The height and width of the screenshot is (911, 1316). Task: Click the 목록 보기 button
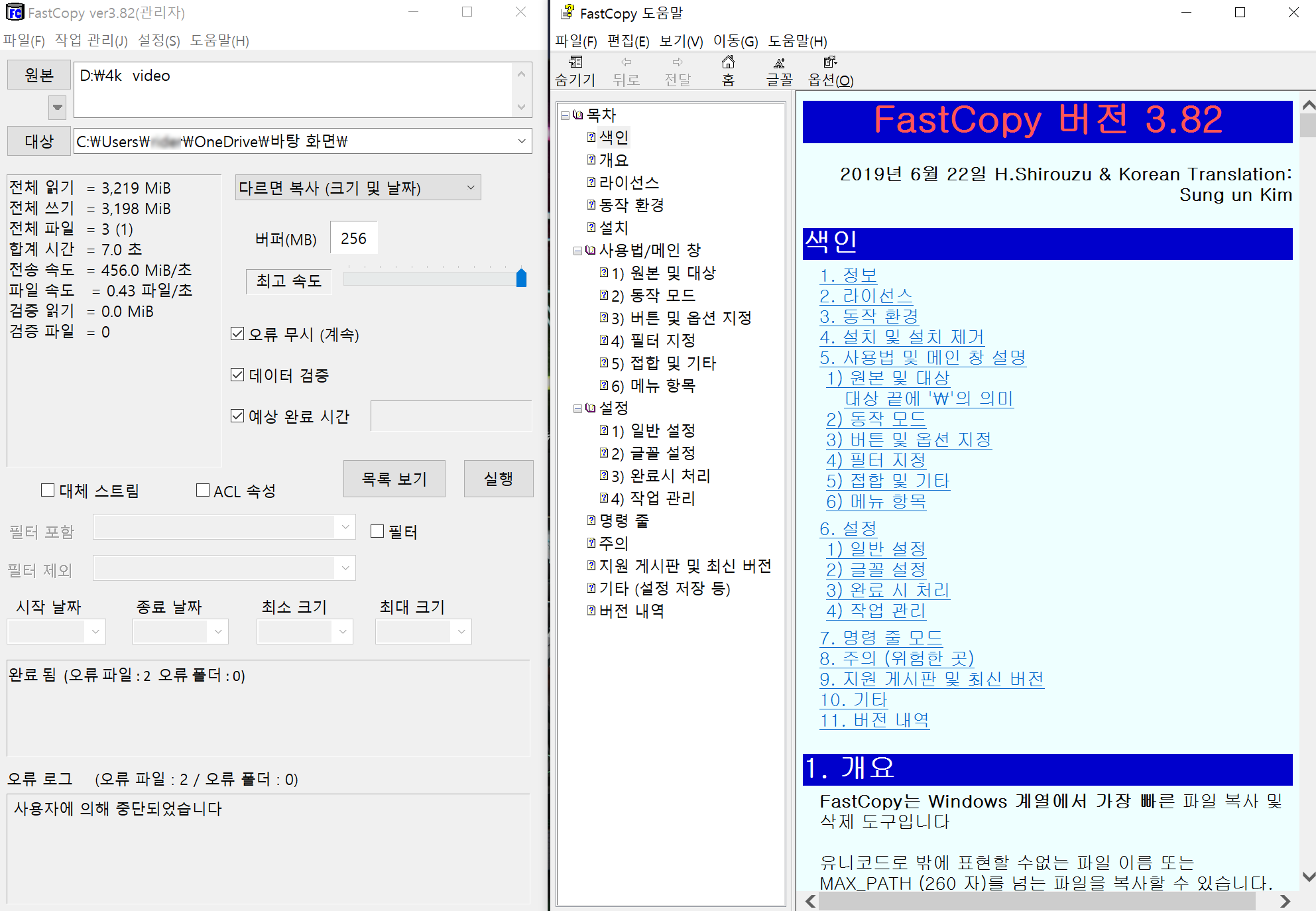pos(394,479)
